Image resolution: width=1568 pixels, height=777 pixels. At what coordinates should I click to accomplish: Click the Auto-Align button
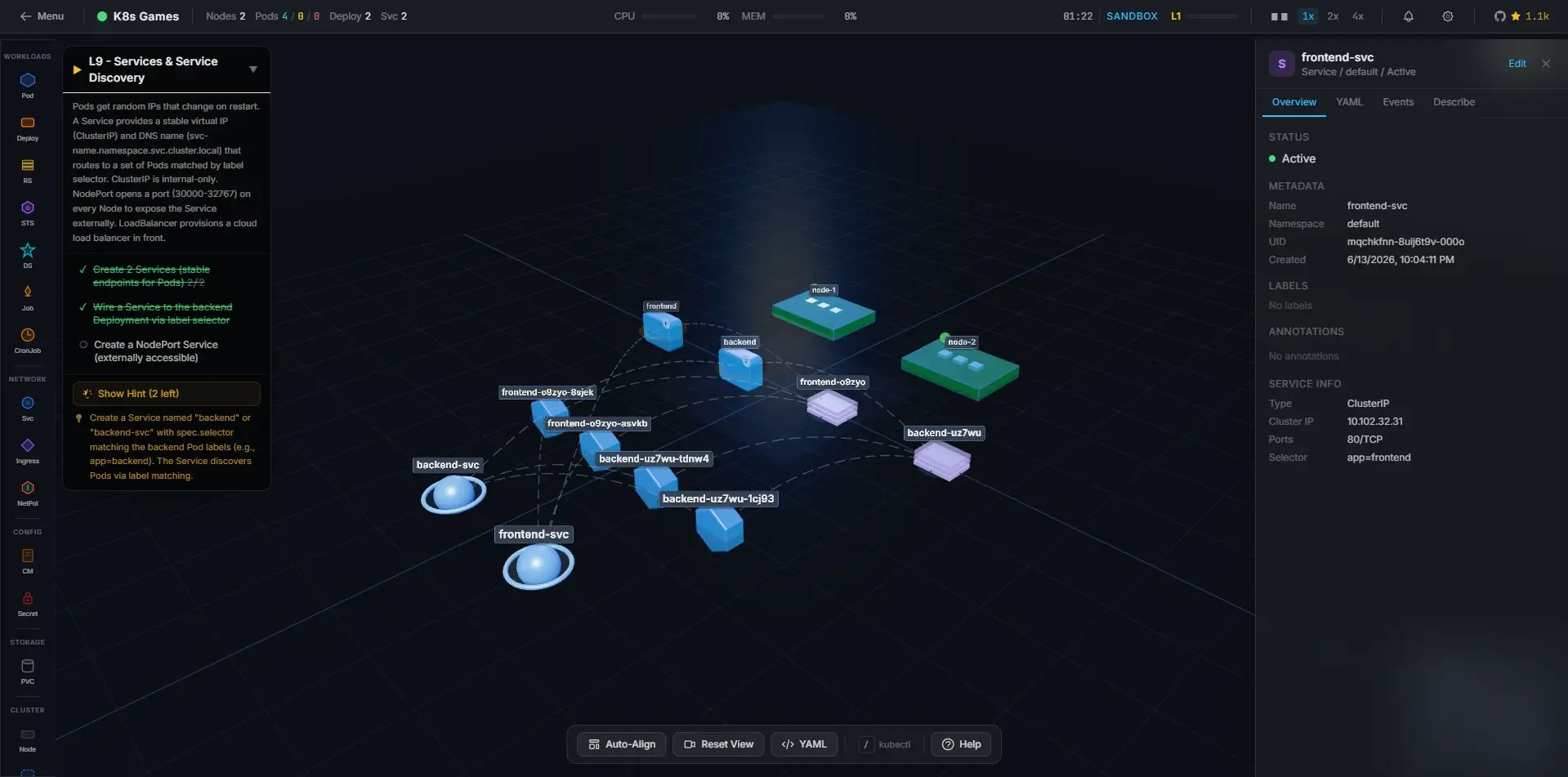(622, 744)
